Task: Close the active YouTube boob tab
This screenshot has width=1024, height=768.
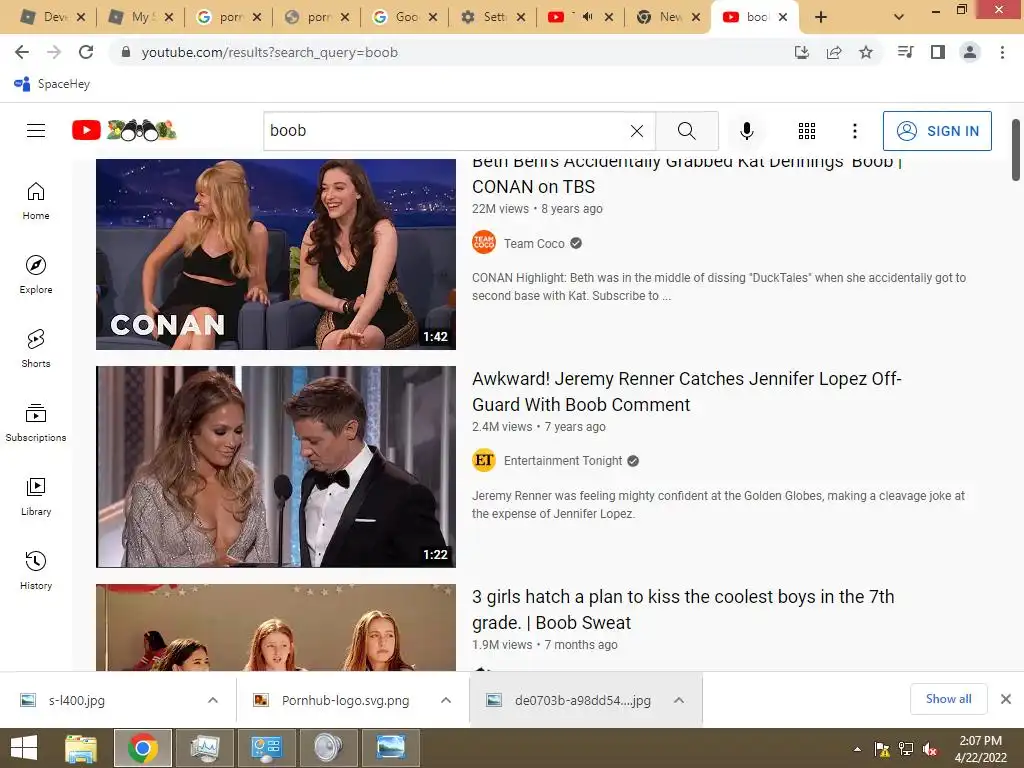Action: click(783, 17)
